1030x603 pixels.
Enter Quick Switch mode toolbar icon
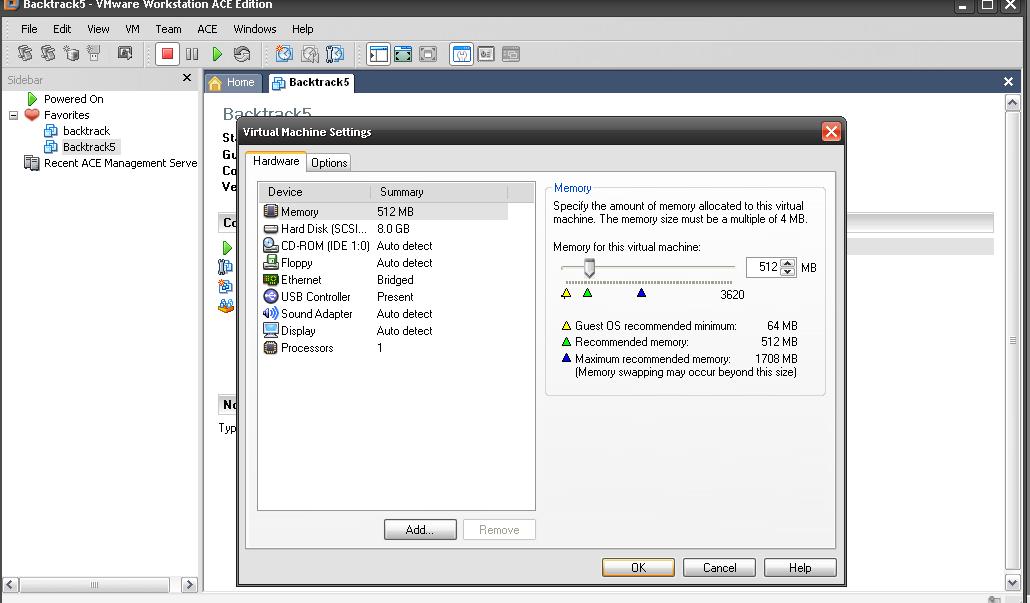403,54
